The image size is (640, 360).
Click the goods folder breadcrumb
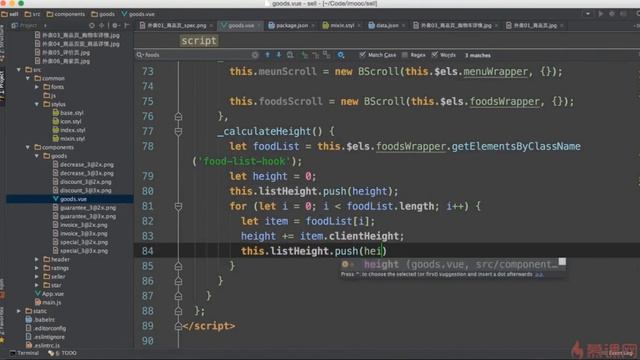click(103, 14)
